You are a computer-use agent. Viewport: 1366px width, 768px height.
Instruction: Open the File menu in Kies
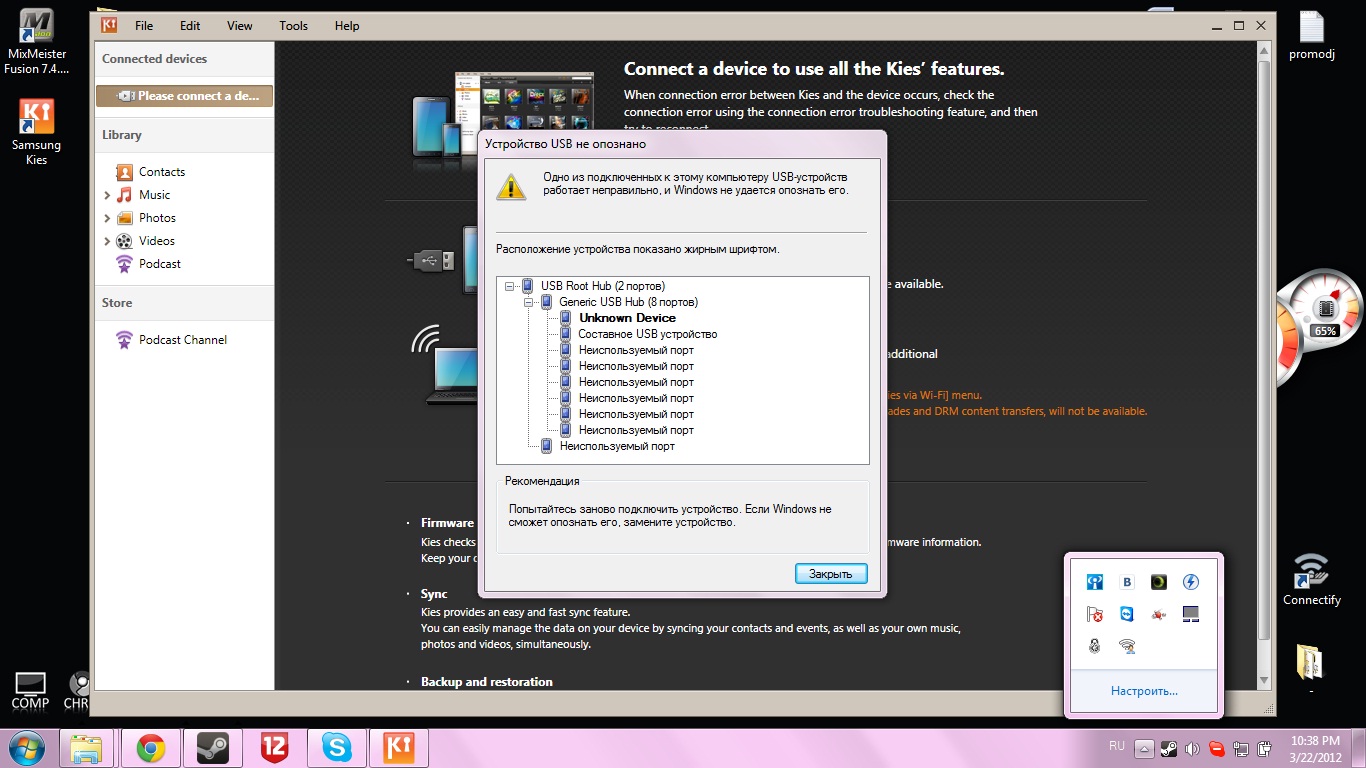tap(144, 26)
